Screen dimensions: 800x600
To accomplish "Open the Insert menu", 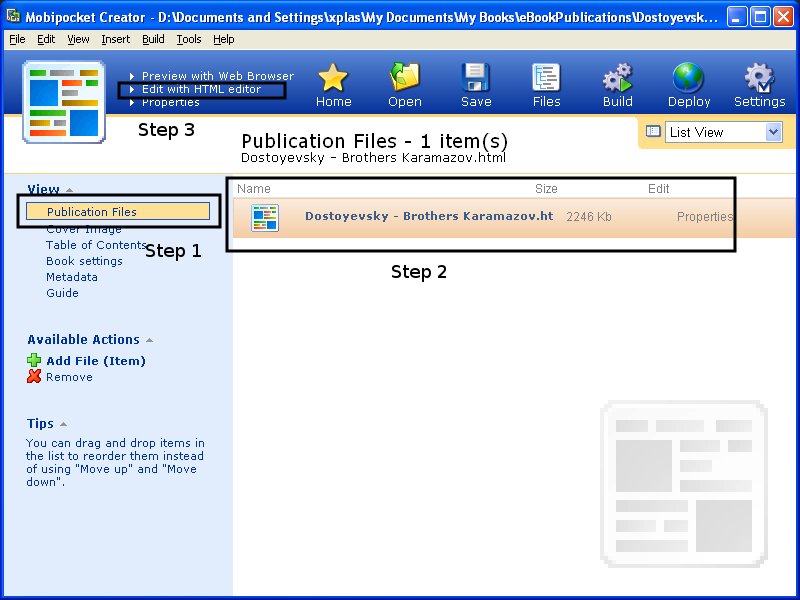I will click(x=116, y=39).
